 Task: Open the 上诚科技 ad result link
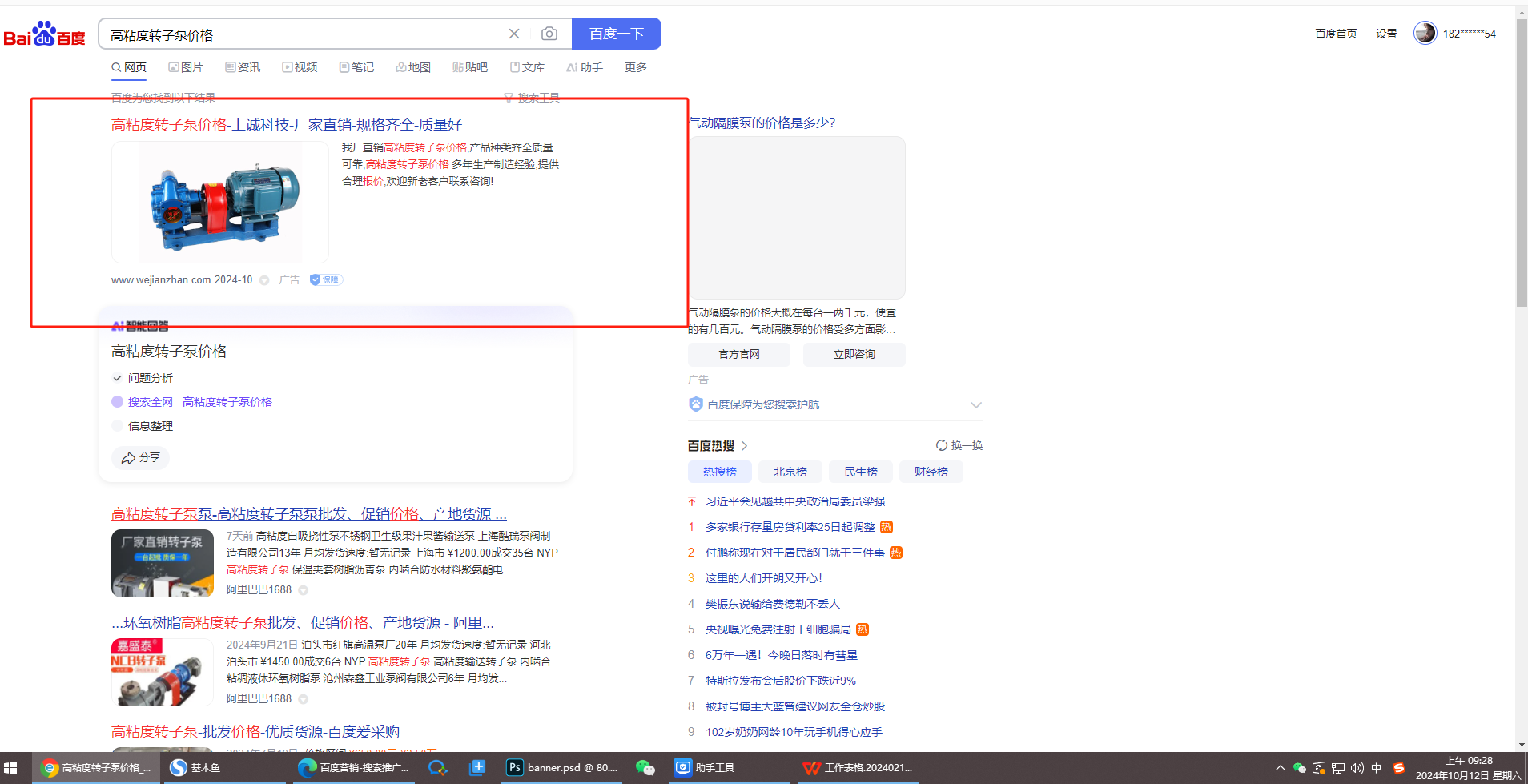pyautogui.click(x=286, y=124)
